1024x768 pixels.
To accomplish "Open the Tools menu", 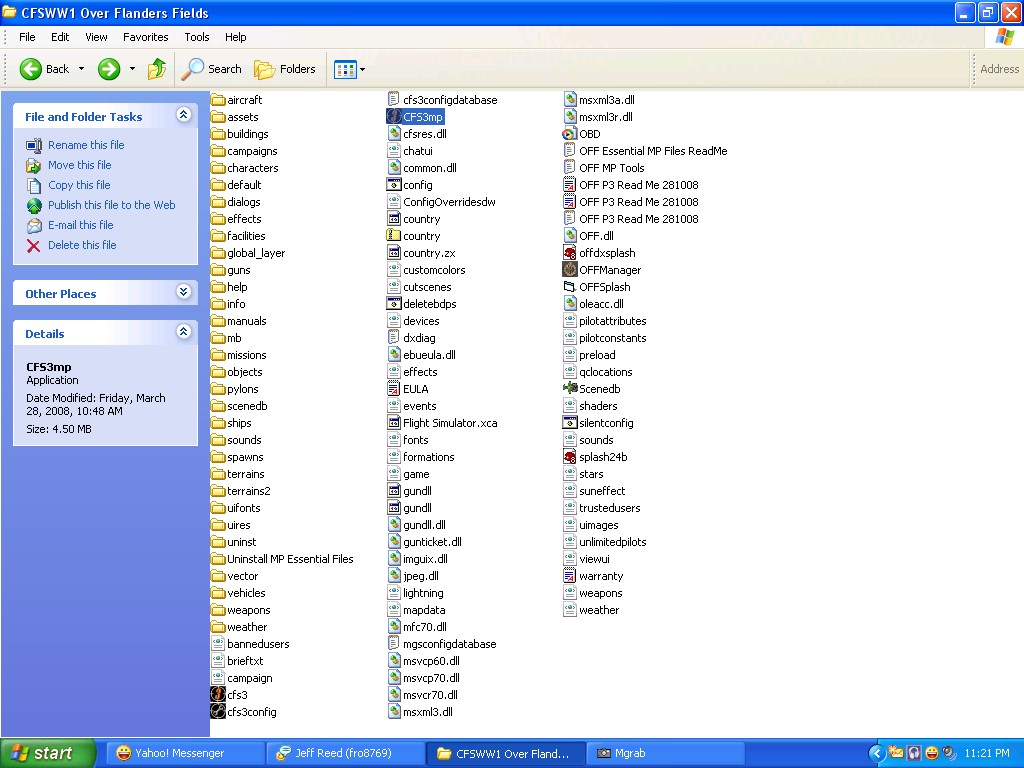I will click(x=197, y=37).
